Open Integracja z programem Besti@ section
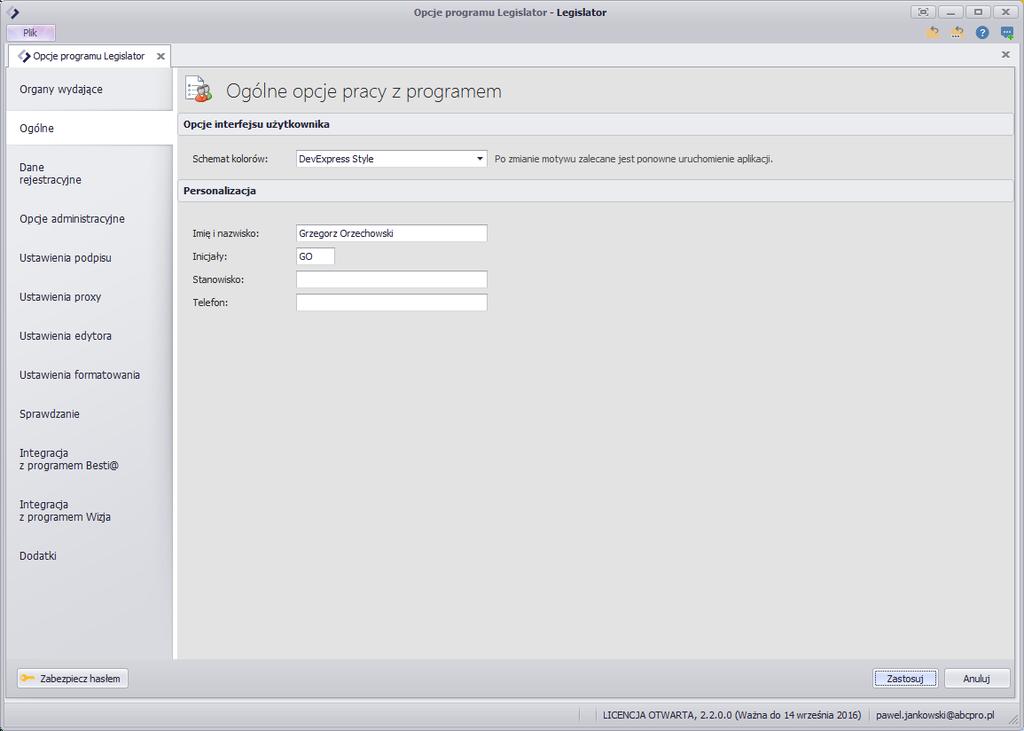 [x=89, y=459]
